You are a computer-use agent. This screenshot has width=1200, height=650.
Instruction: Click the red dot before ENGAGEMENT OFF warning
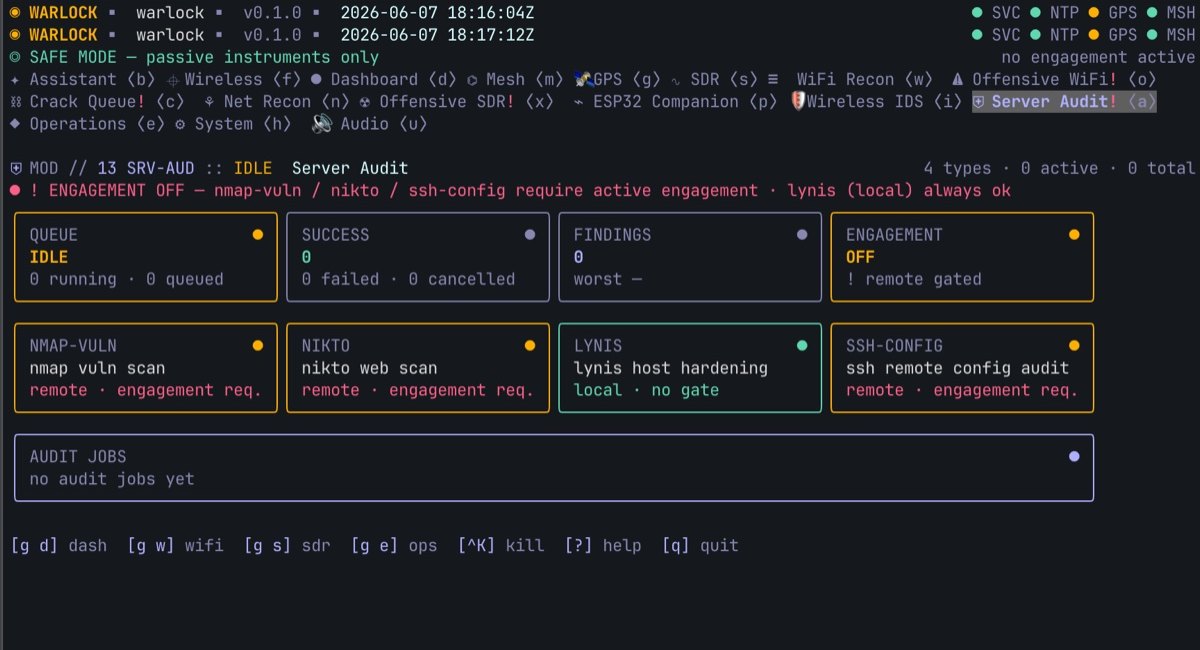pos(15,190)
